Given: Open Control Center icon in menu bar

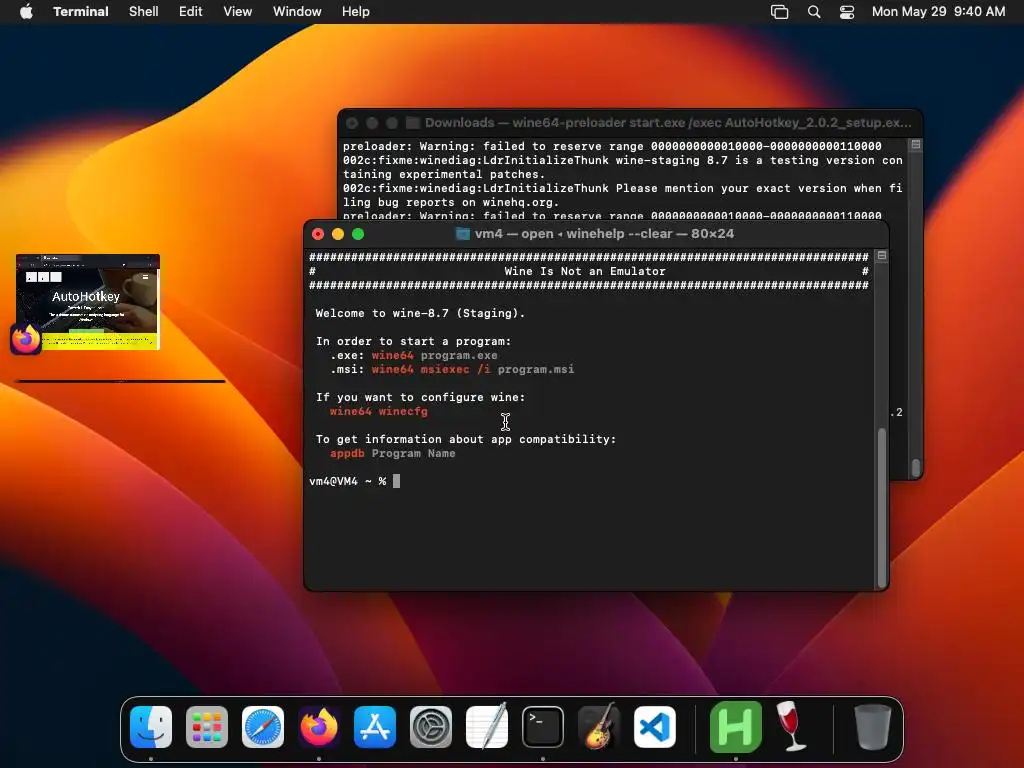Looking at the screenshot, I should pyautogui.click(x=847, y=12).
